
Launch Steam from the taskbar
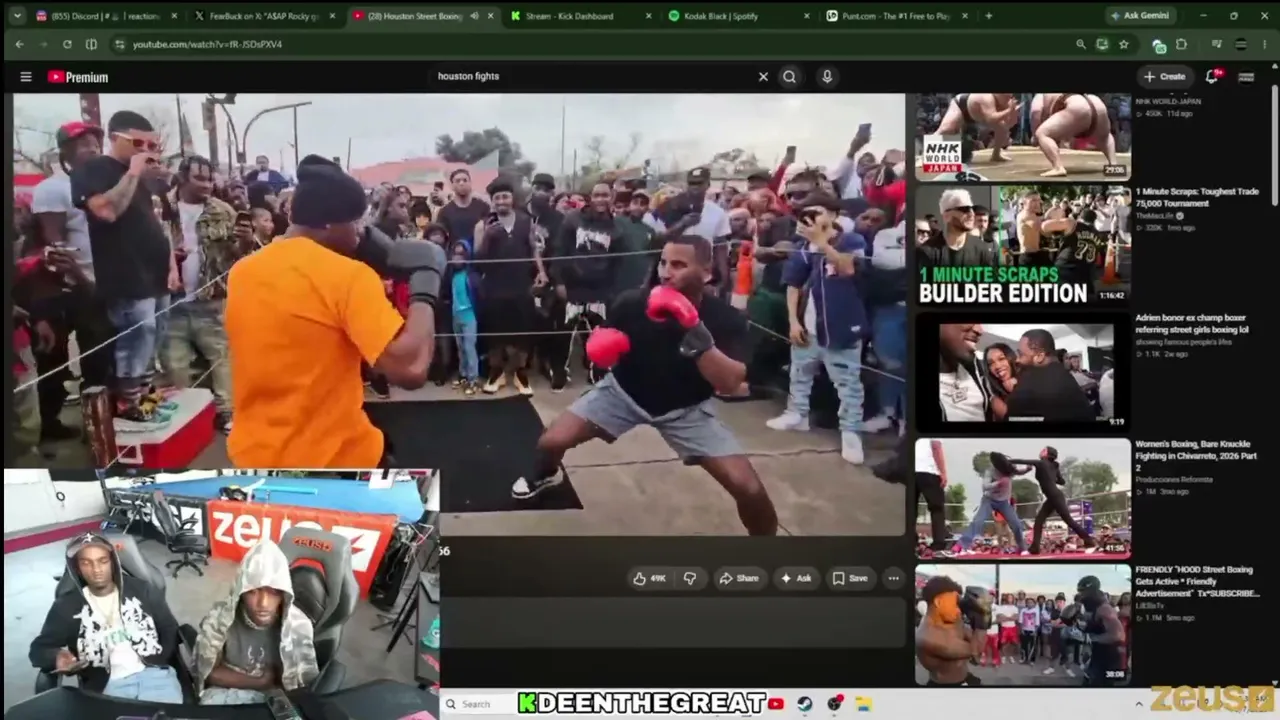tap(805, 704)
